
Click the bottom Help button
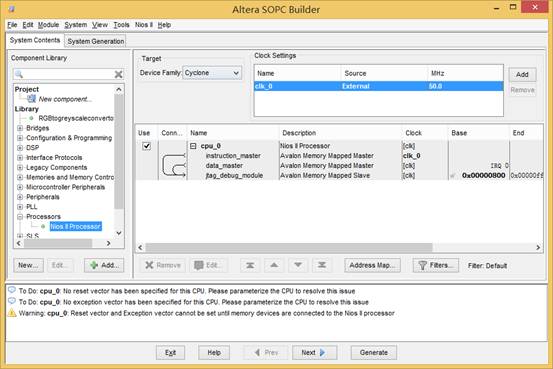pos(214,352)
